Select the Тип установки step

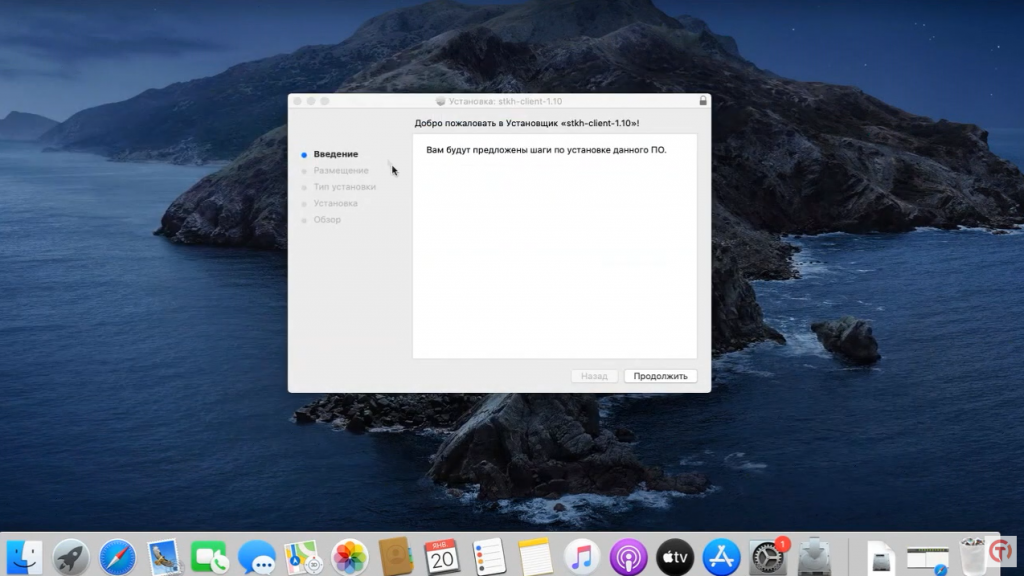tap(345, 187)
